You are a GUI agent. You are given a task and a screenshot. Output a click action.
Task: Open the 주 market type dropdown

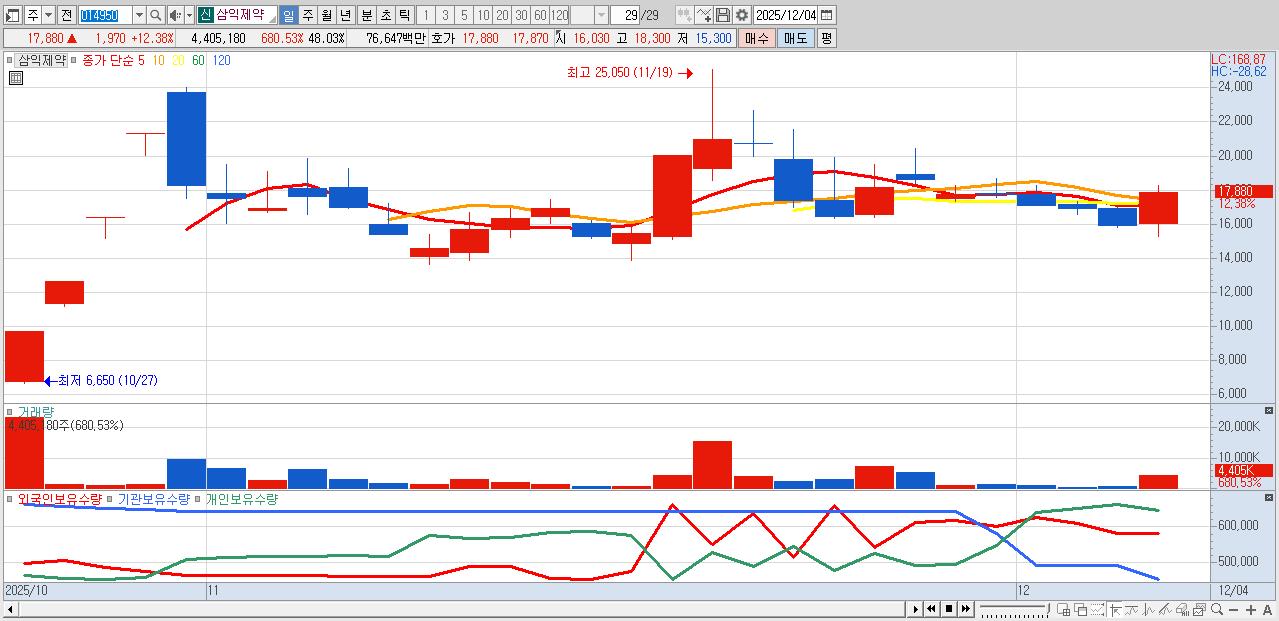[48, 15]
